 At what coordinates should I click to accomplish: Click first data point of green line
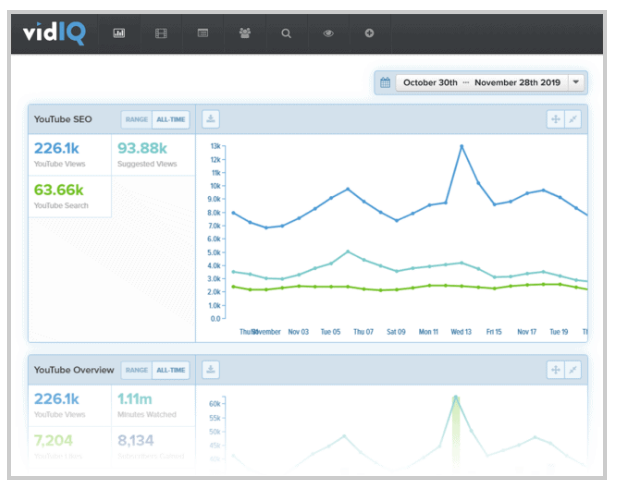pos(233,286)
